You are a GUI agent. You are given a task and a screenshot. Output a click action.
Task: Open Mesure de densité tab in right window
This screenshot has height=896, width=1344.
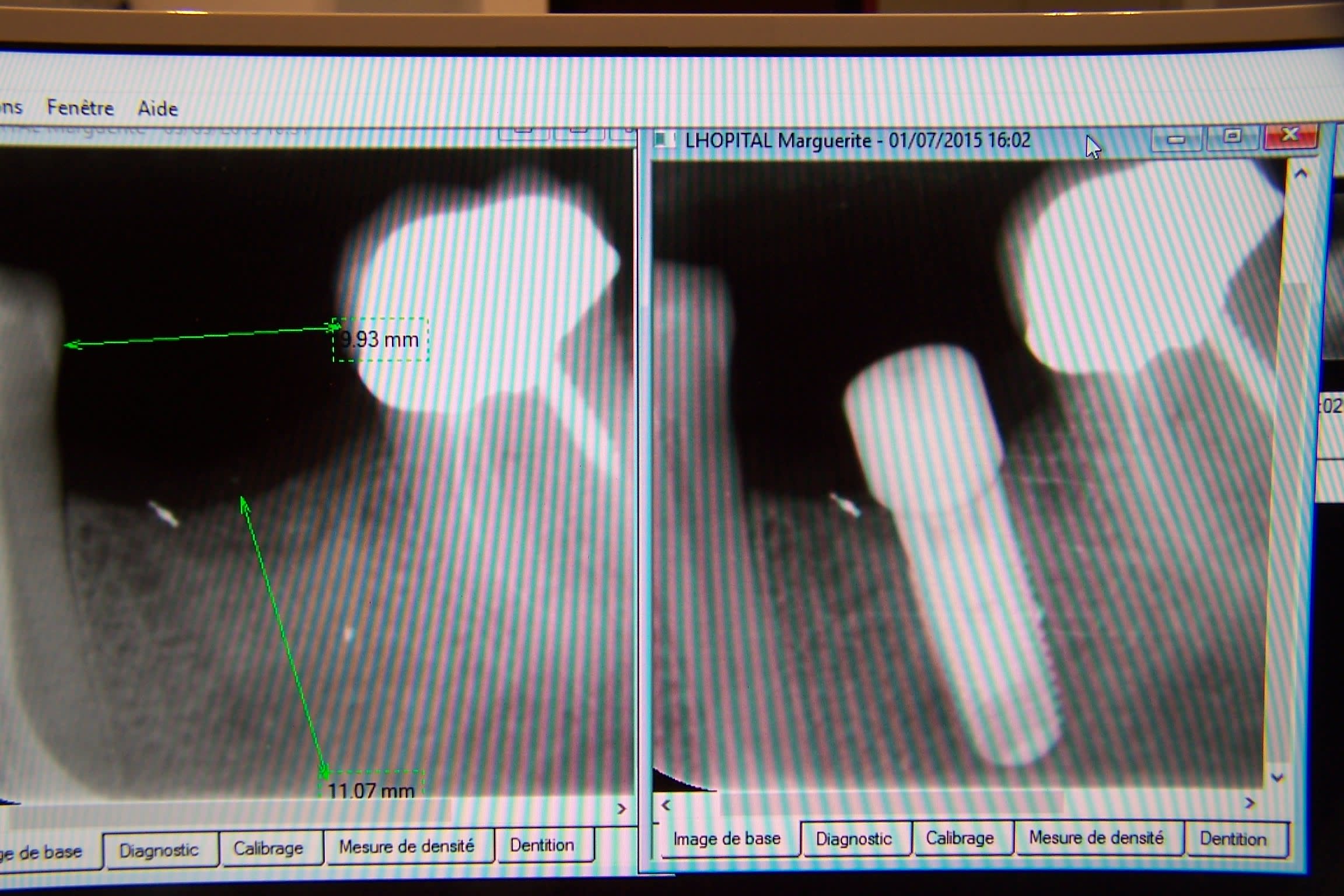click(x=1096, y=838)
